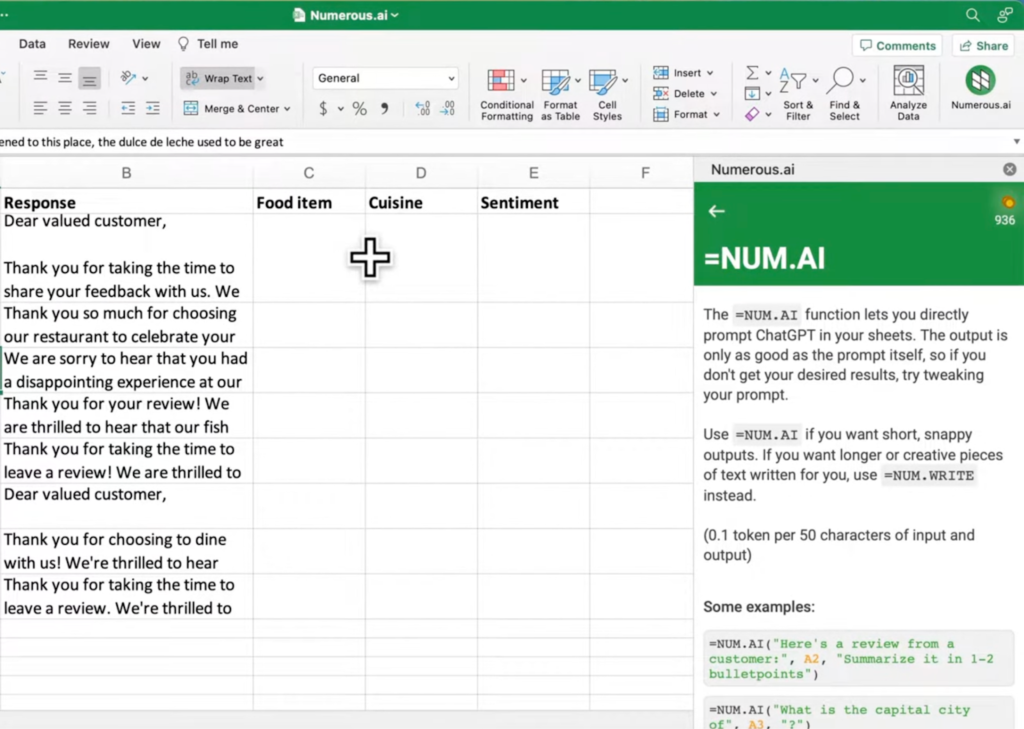Toggle center horizontal text alignment
1024x729 pixels.
(x=65, y=108)
